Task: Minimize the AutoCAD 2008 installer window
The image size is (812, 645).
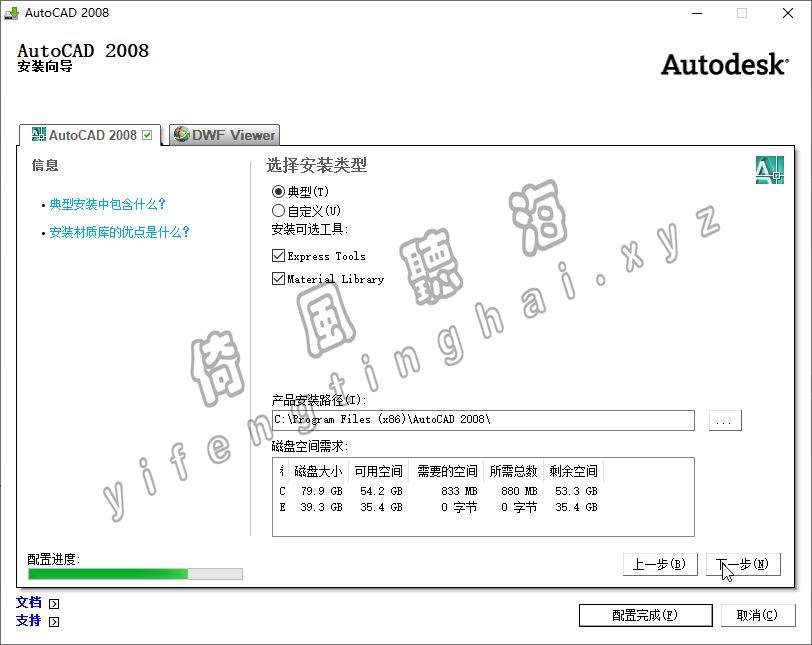Action: pyautogui.click(x=697, y=13)
